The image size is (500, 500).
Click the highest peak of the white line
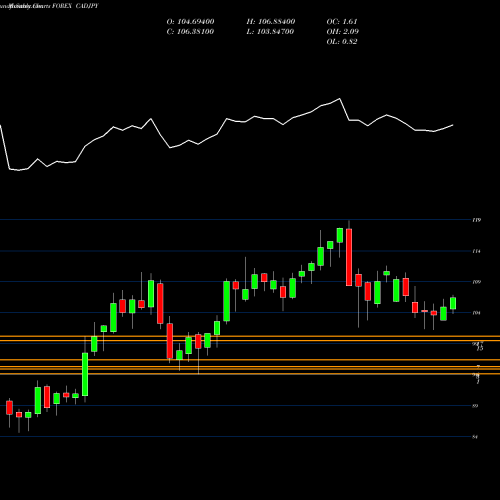click(340, 99)
